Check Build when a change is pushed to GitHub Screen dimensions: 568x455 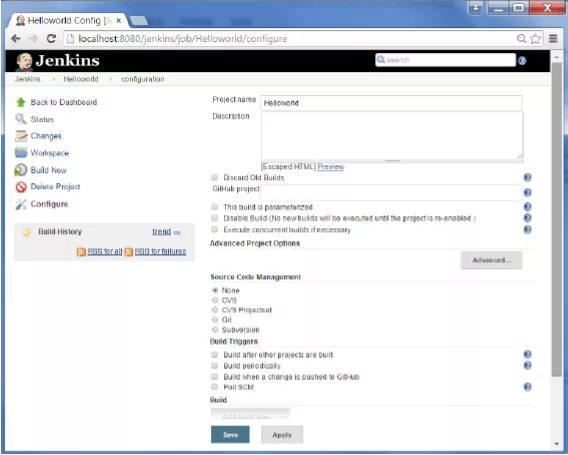click(214, 376)
